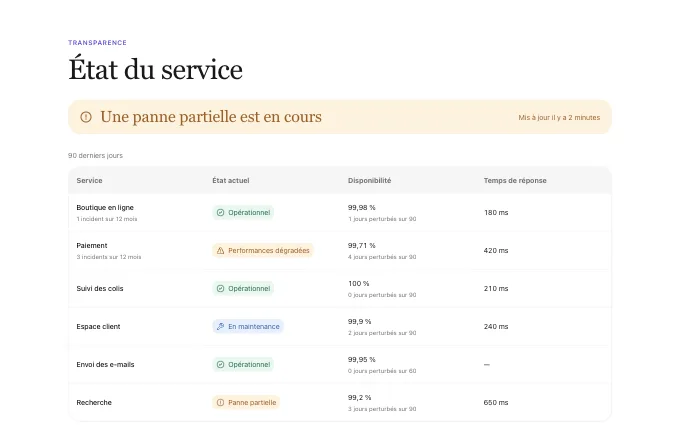The width and height of the screenshot is (680, 425).
Task: Select the Boutique en ligne service name
Action: pyautogui.click(x=105, y=207)
